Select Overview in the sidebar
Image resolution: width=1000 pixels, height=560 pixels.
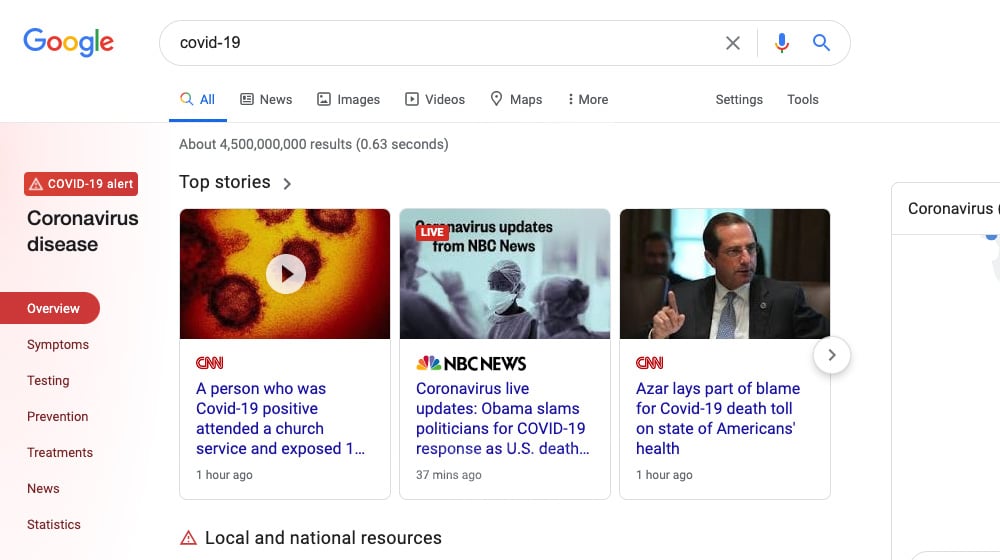coord(50,308)
